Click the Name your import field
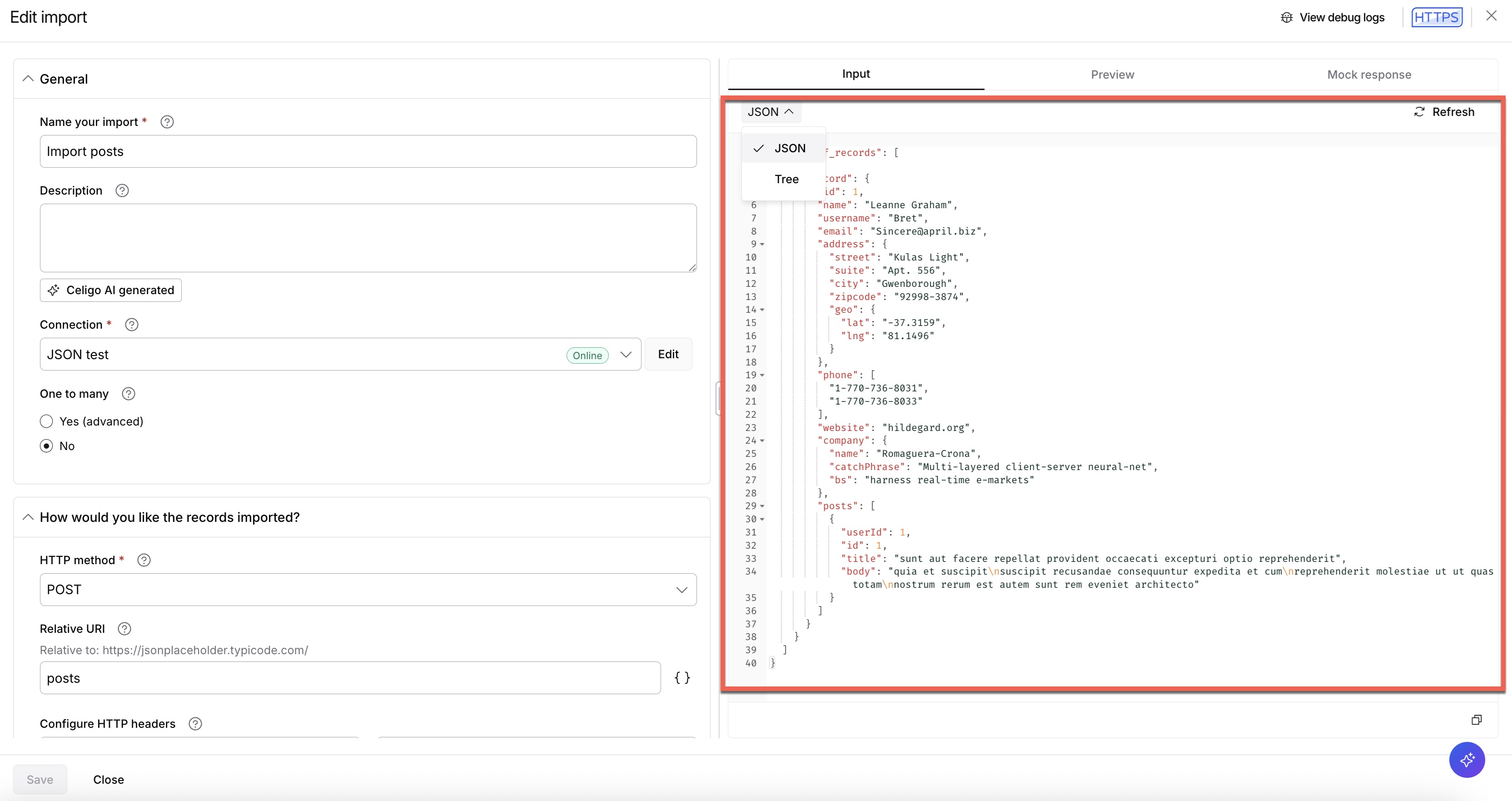Viewport: 1512px width, 801px height. click(x=368, y=151)
